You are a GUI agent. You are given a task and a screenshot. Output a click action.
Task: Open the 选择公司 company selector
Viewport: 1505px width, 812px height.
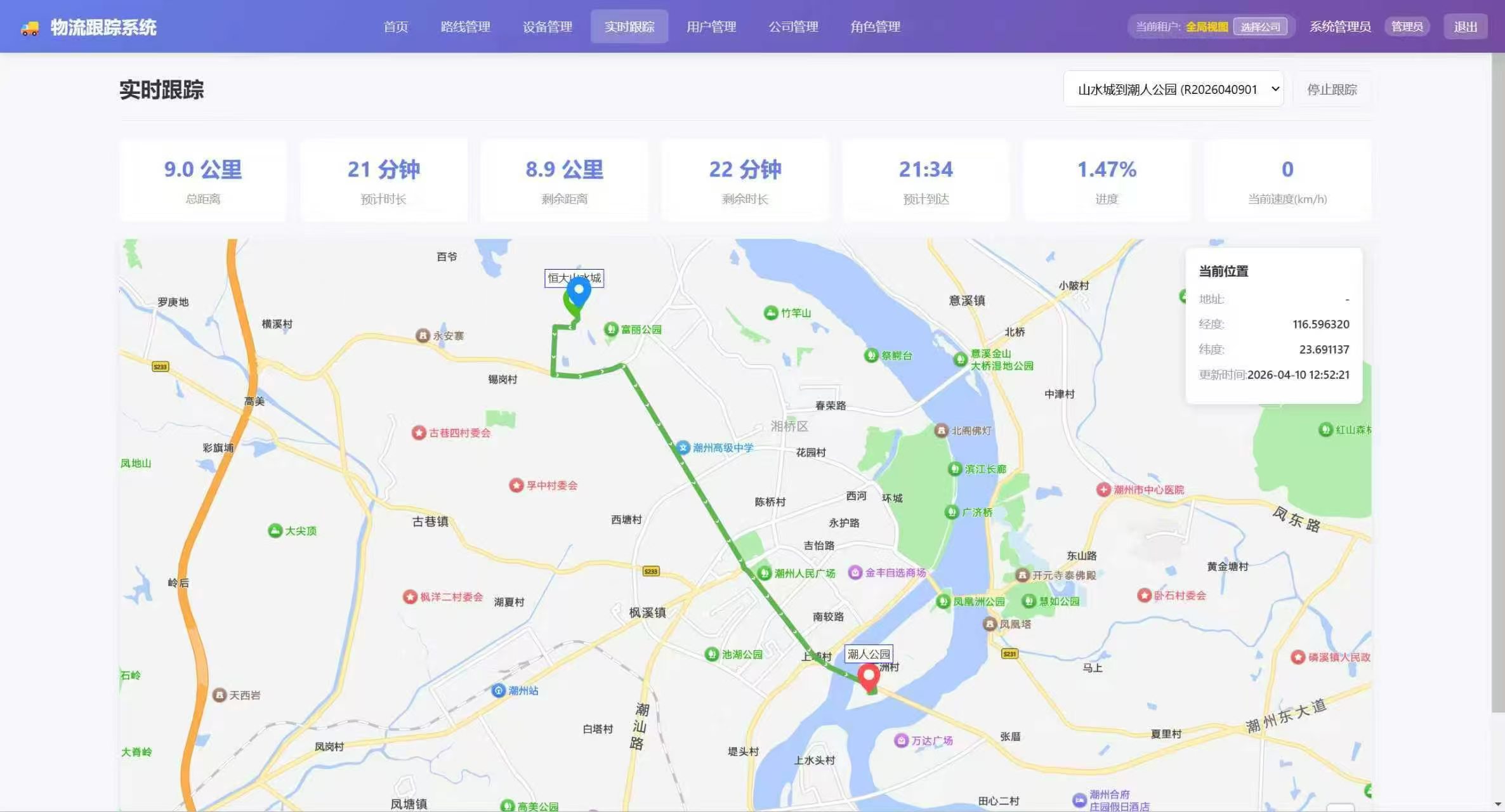click(x=1261, y=27)
